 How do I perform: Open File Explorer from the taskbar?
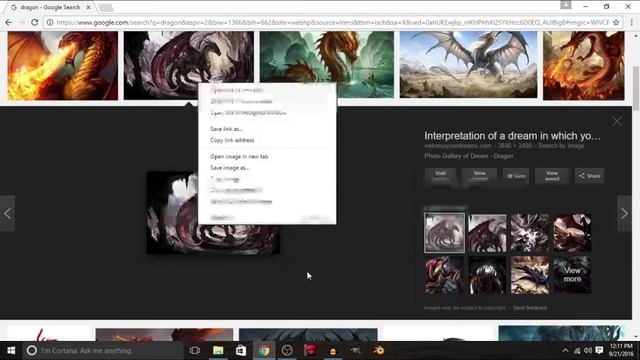coord(218,351)
